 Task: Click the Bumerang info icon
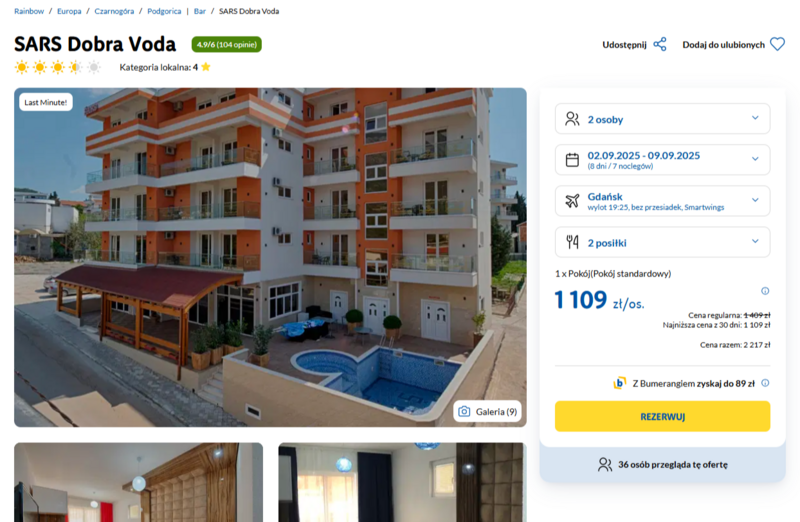pyautogui.click(x=765, y=383)
